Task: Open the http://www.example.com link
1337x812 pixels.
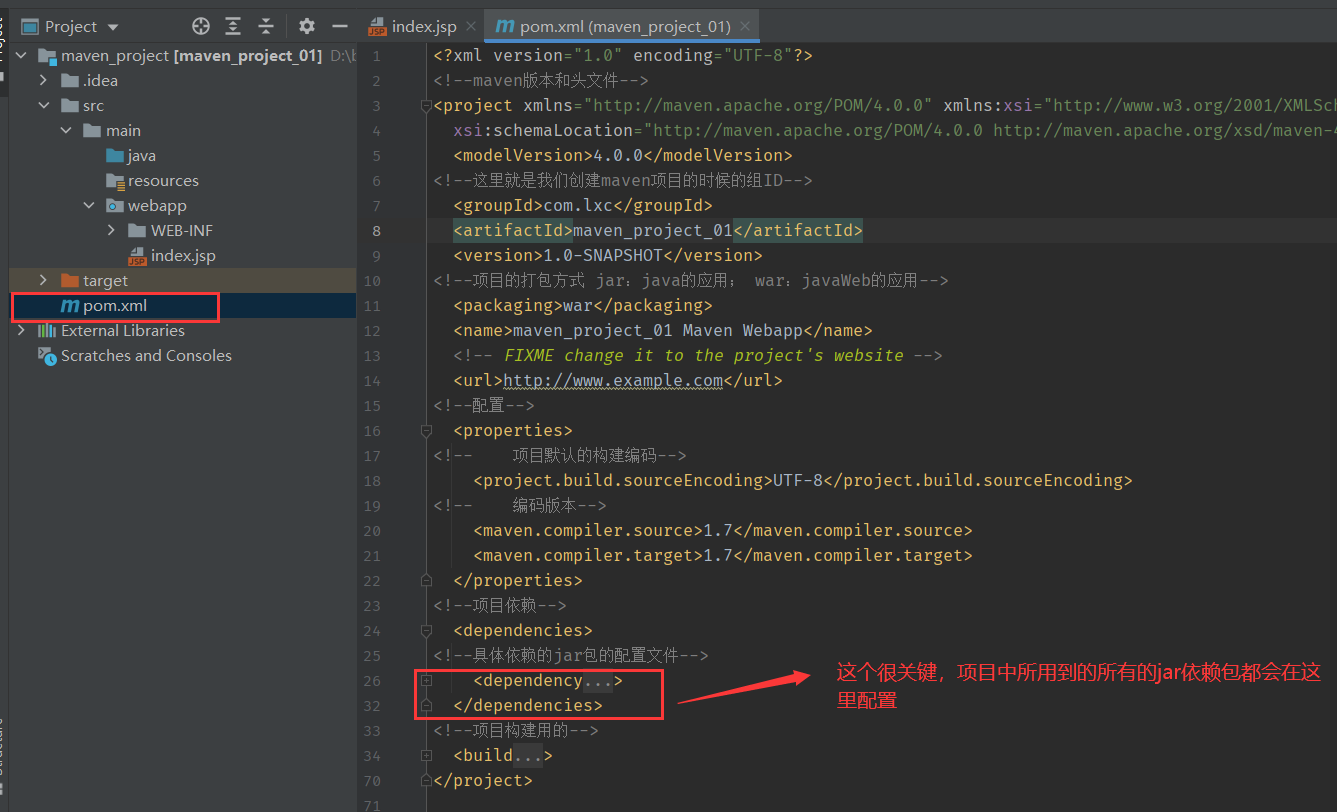Action: pos(613,380)
